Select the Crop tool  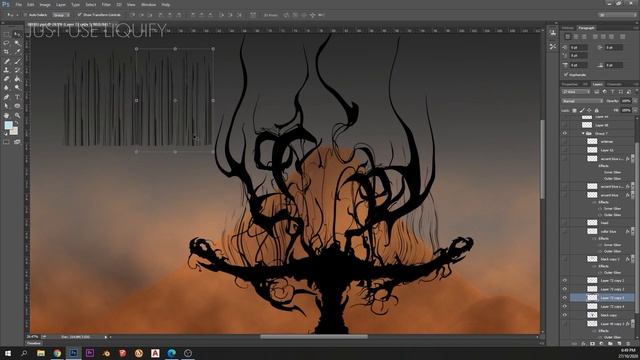click(x=7, y=52)
